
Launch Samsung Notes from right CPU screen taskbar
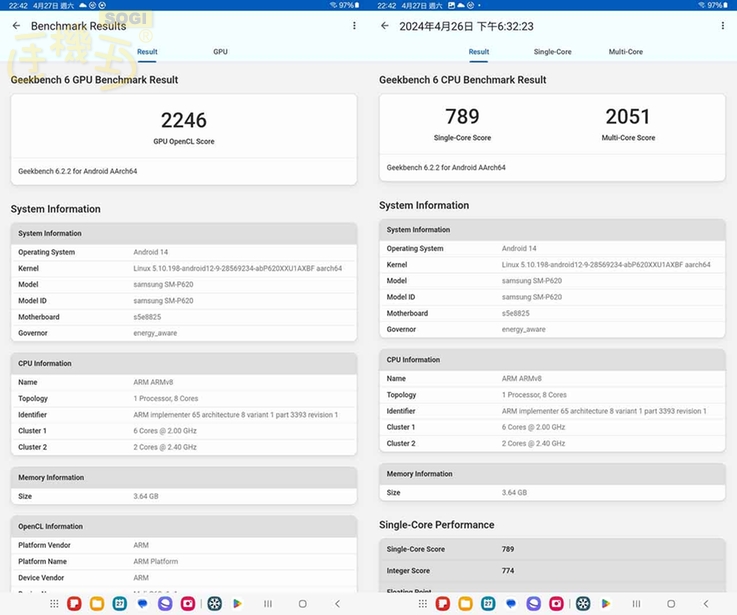point(443,603)
